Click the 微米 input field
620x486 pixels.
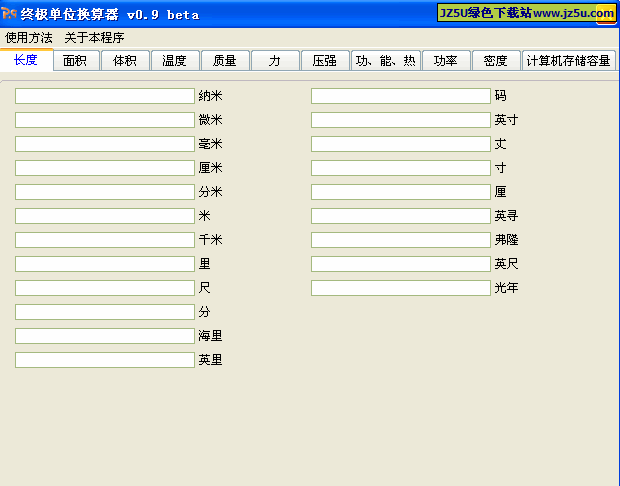[x=105, y=120]
